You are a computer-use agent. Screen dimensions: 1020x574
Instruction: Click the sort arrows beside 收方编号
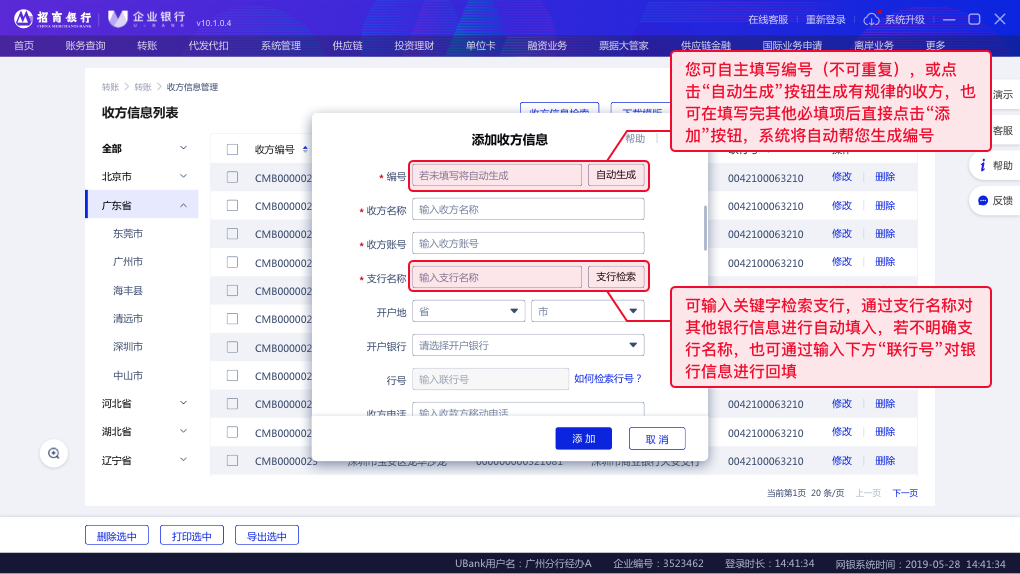[304, 150]
